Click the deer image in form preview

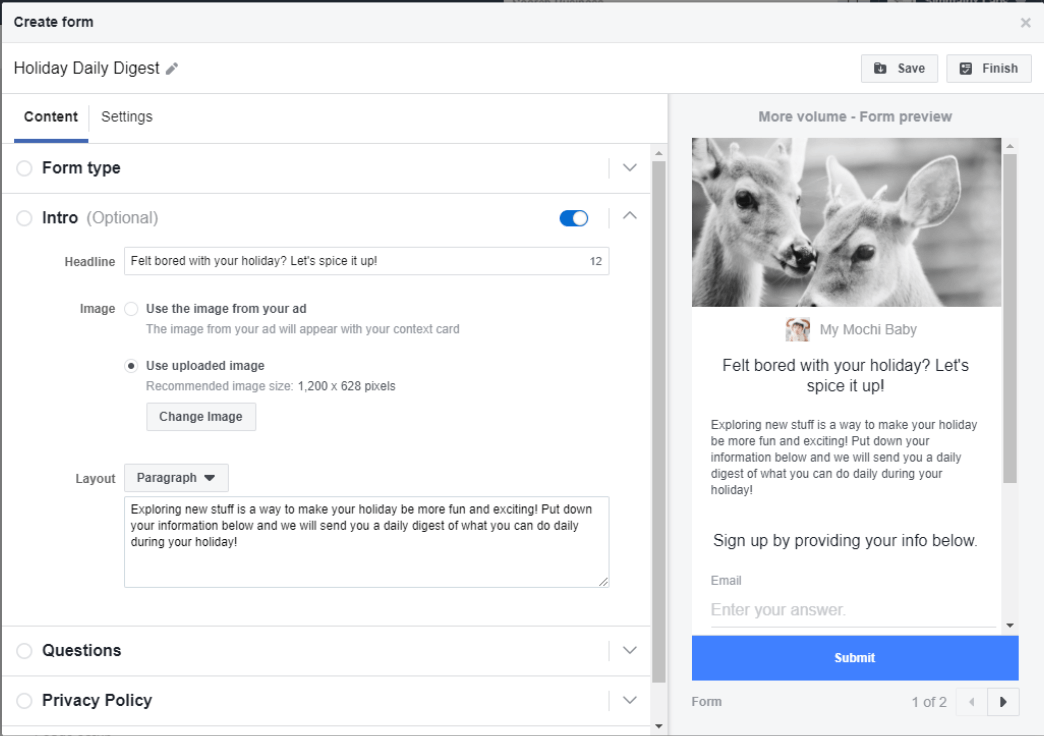846,222
